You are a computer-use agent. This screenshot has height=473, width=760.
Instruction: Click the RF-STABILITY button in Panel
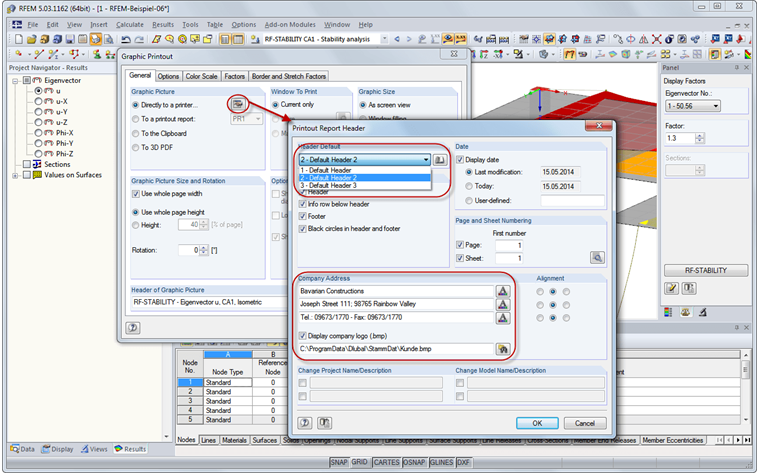tap(705, 270)
